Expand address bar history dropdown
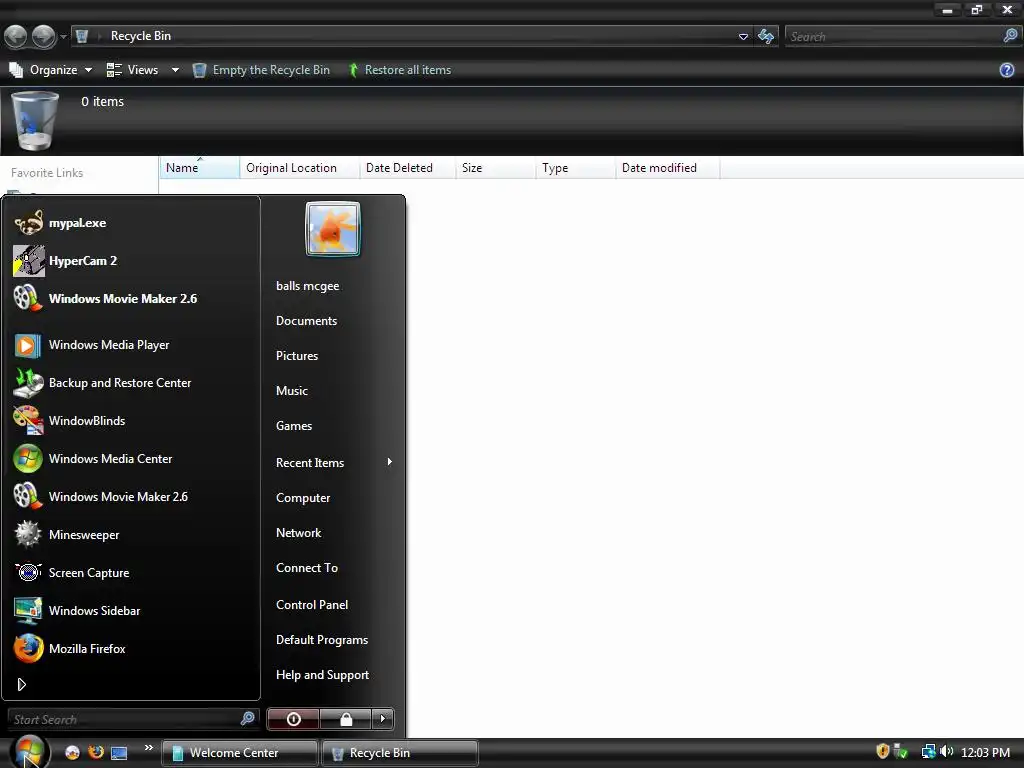 coord(743,37)
